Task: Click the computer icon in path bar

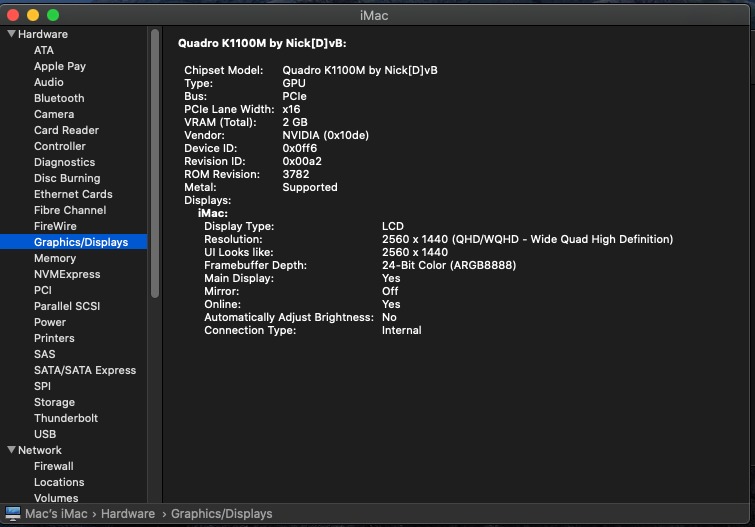Action: pyautogui.click(x=13, y=514)
